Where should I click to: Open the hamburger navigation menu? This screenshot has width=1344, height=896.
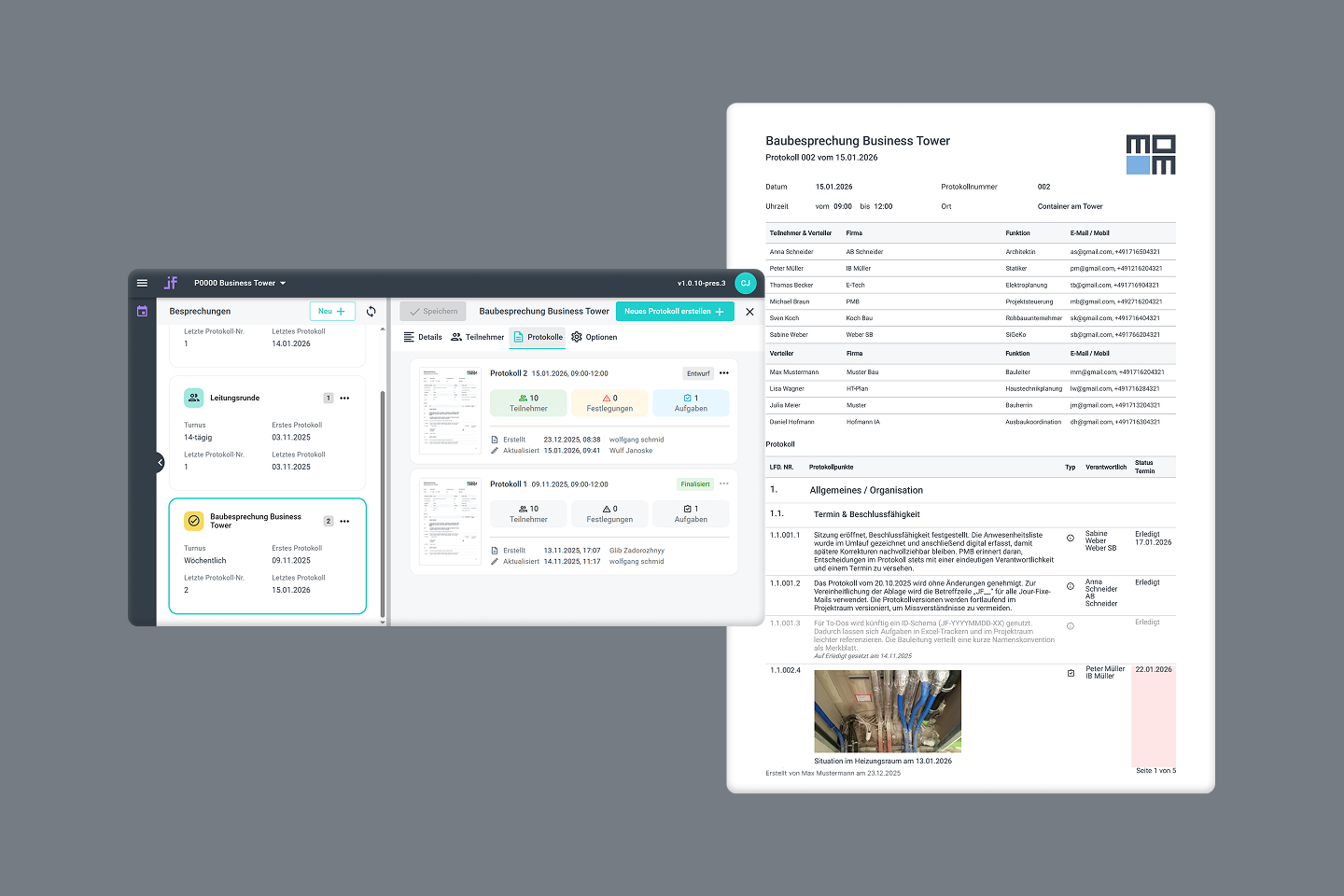[142, 283]
